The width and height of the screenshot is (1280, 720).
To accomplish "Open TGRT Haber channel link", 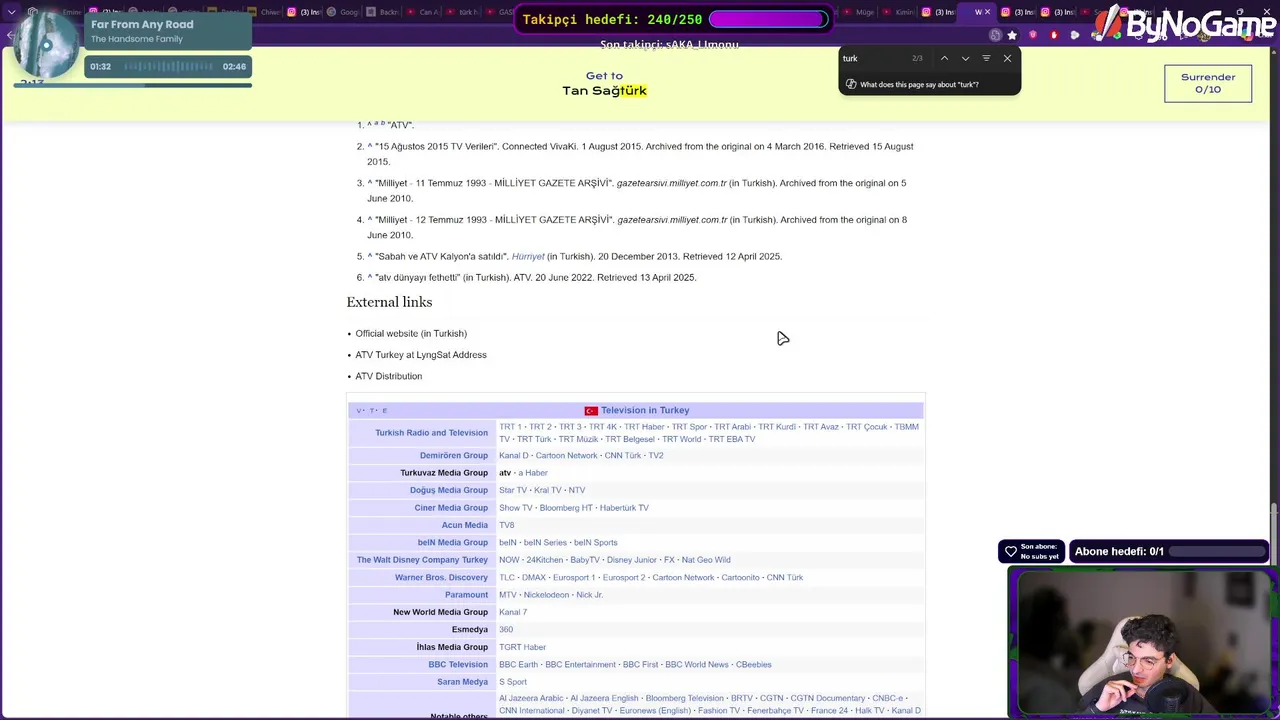I will (x=522, y=647).
